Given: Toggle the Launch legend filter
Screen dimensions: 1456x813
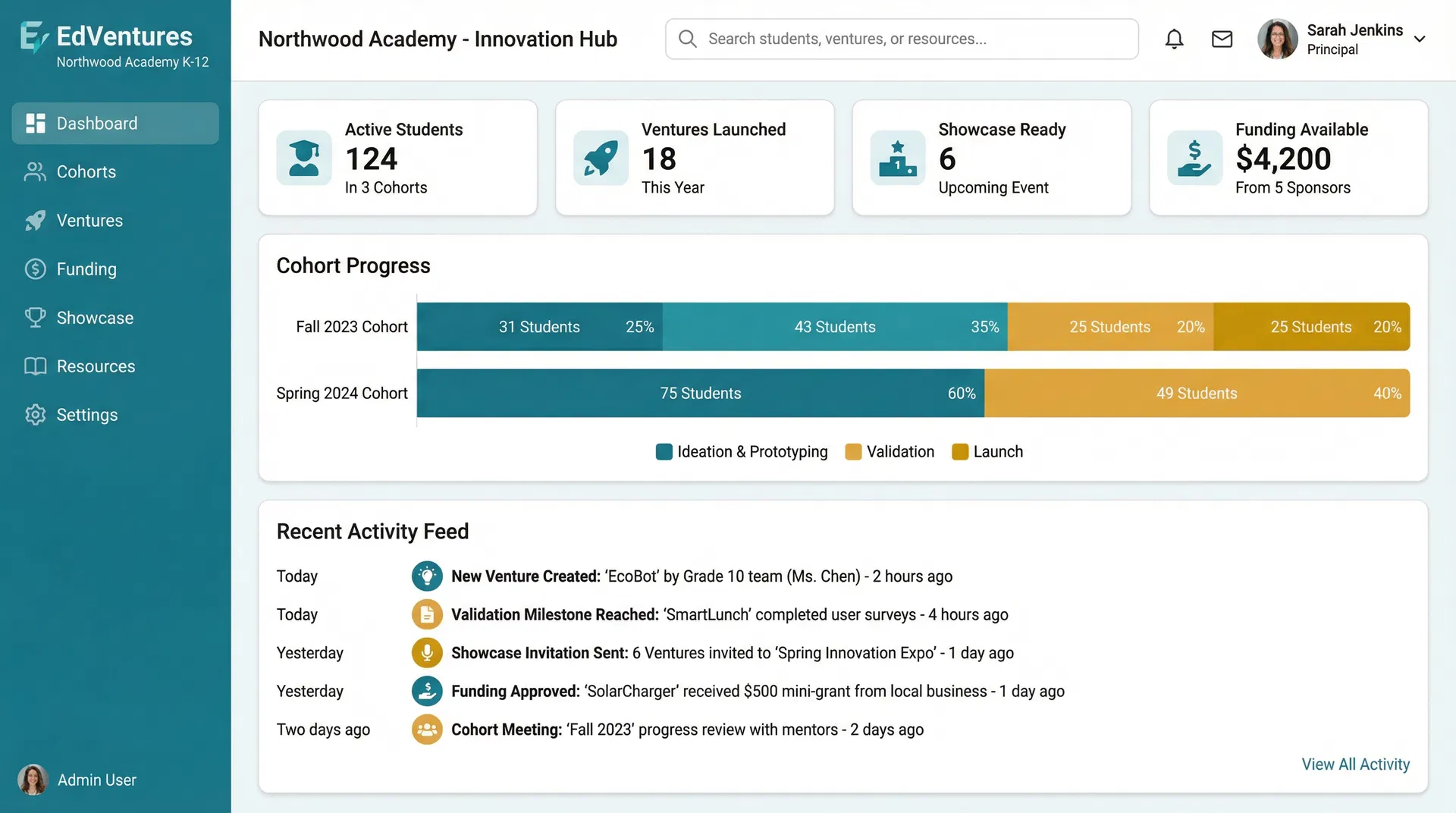Looking at the screenshot, I should point(987,451).
